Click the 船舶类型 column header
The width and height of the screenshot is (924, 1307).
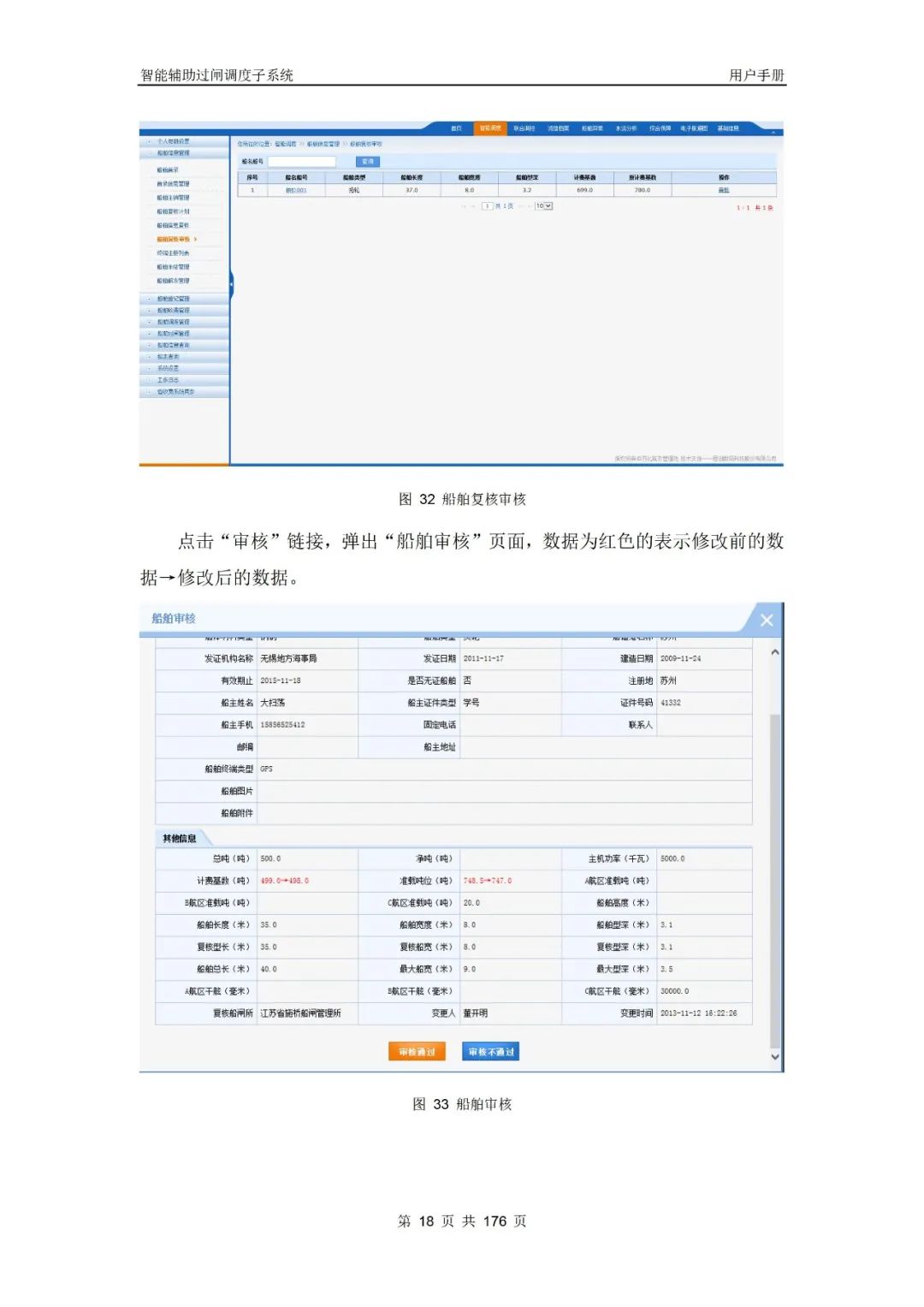coord(354,177)
